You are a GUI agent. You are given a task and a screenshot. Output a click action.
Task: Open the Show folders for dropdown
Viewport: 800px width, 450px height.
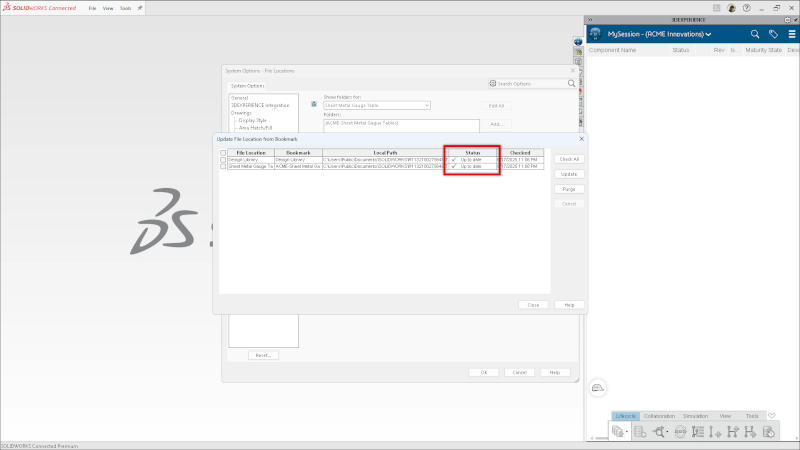point(377,105)
